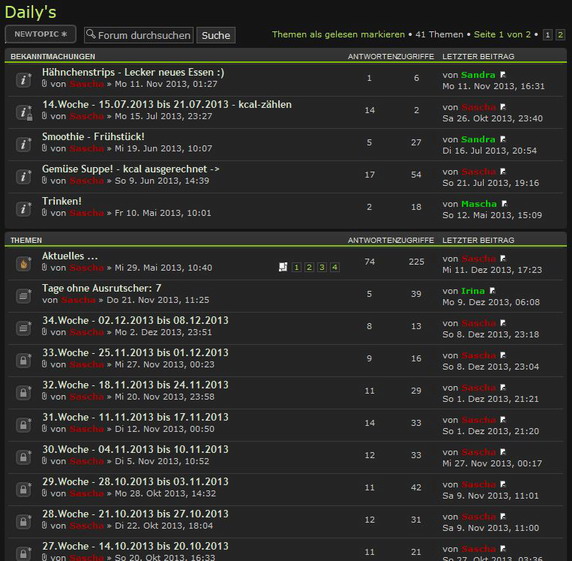Image resolution: width=572 pixels, height=561 pixels.
Task: Click Themen als gelesen markieren
Action: [x=338, y=34]
